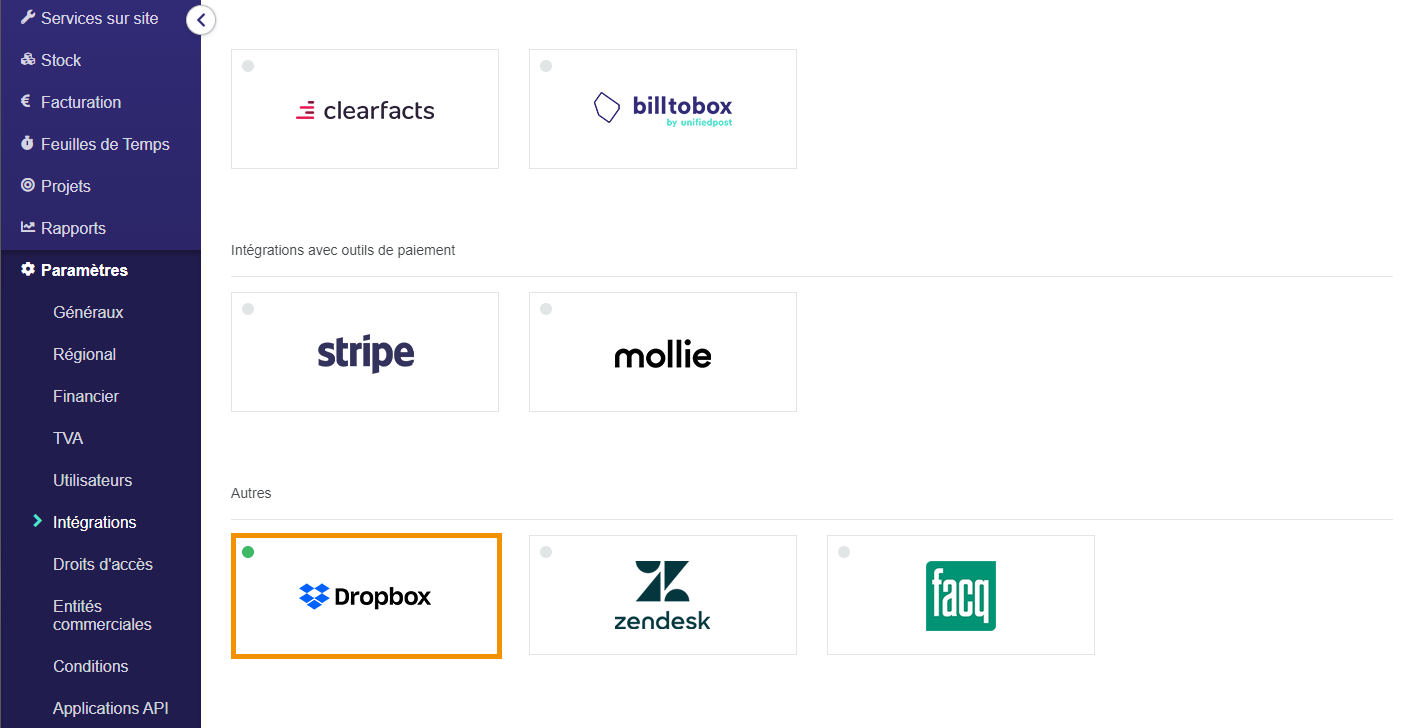Open the Applications API link
This screenshot has height=728, width=1404.
click(x=111, y=708)
